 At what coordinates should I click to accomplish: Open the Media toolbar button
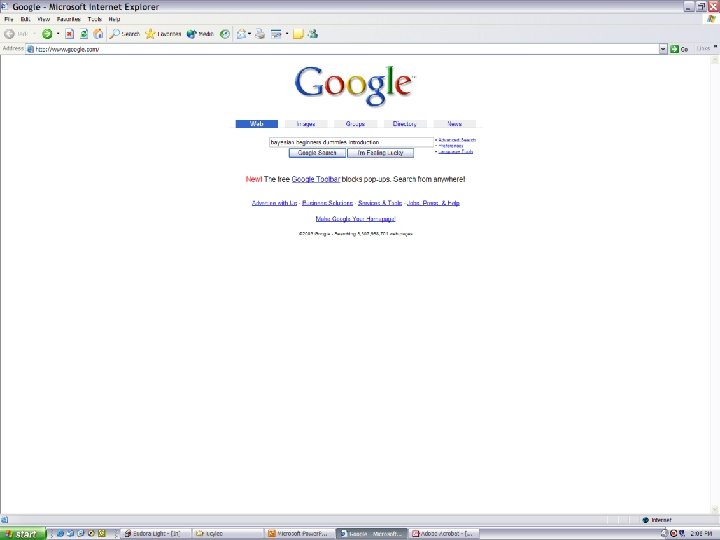[x=200, y=34]
